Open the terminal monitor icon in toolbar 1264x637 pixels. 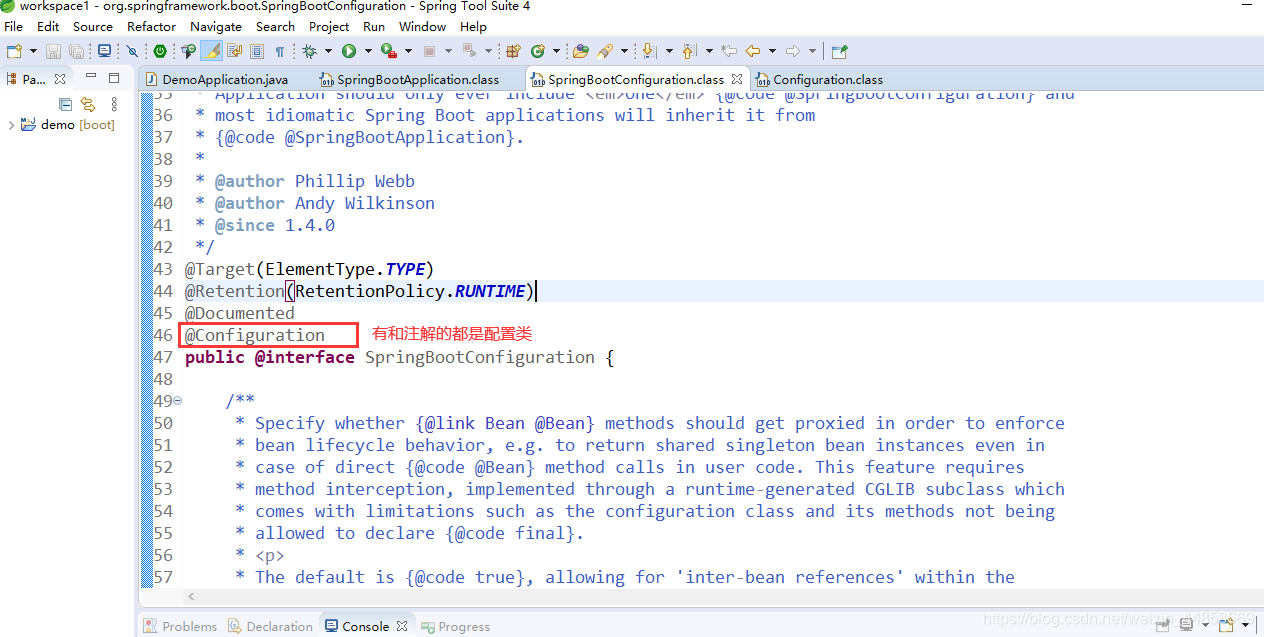(104, 51)
